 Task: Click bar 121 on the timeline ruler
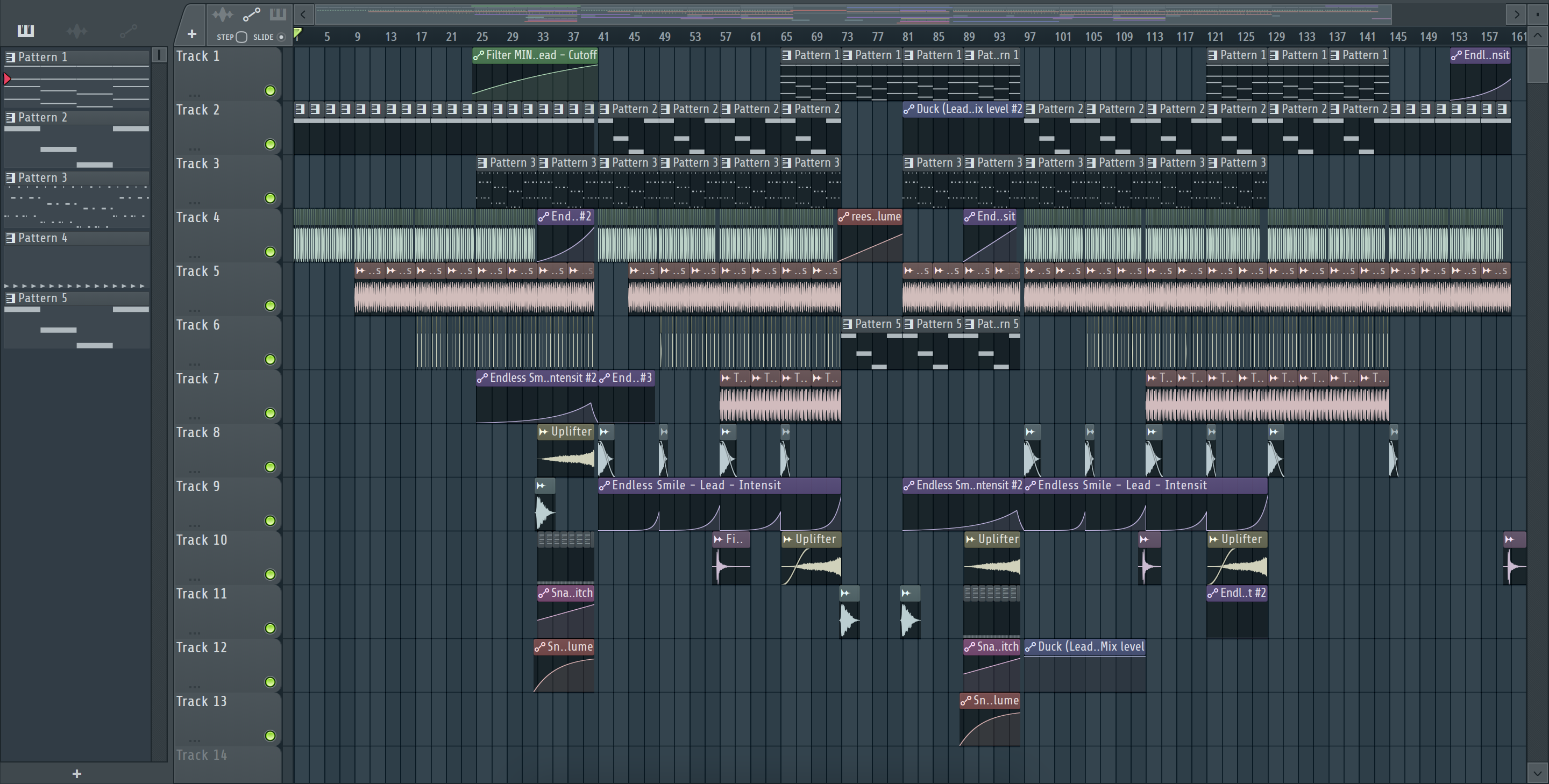pos(1216,37)
